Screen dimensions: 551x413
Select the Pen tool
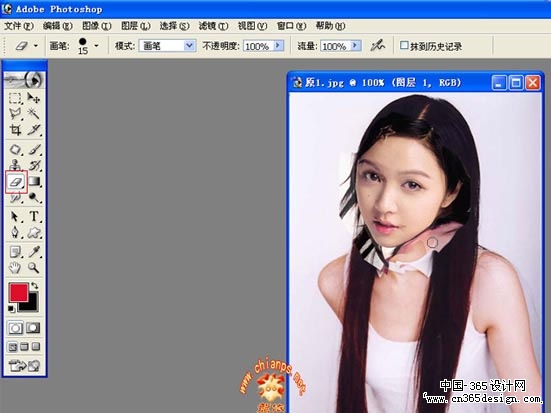tap(15, 232)
